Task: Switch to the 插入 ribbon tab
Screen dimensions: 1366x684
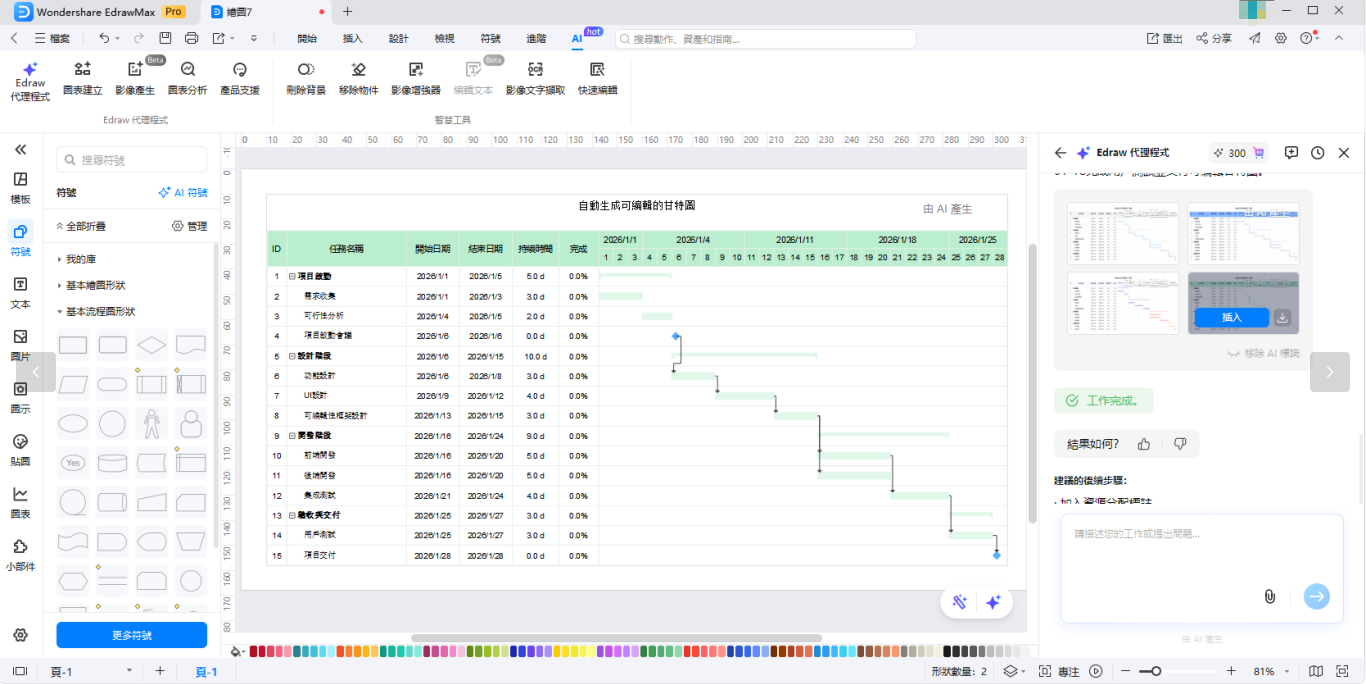Action: point(352,39)
